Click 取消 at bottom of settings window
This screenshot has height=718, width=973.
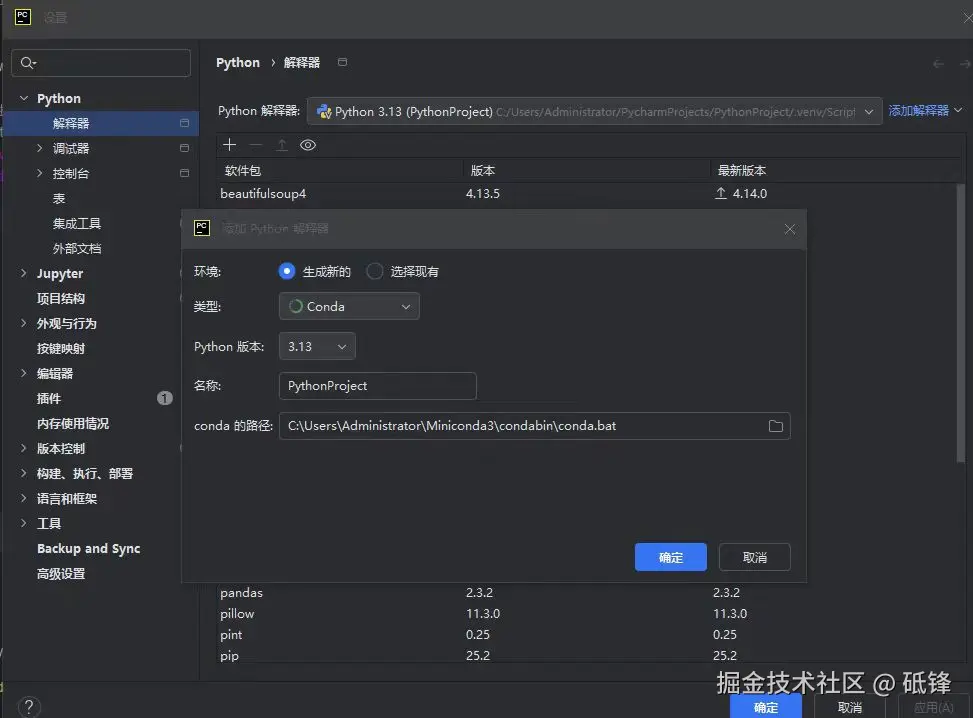850,707
